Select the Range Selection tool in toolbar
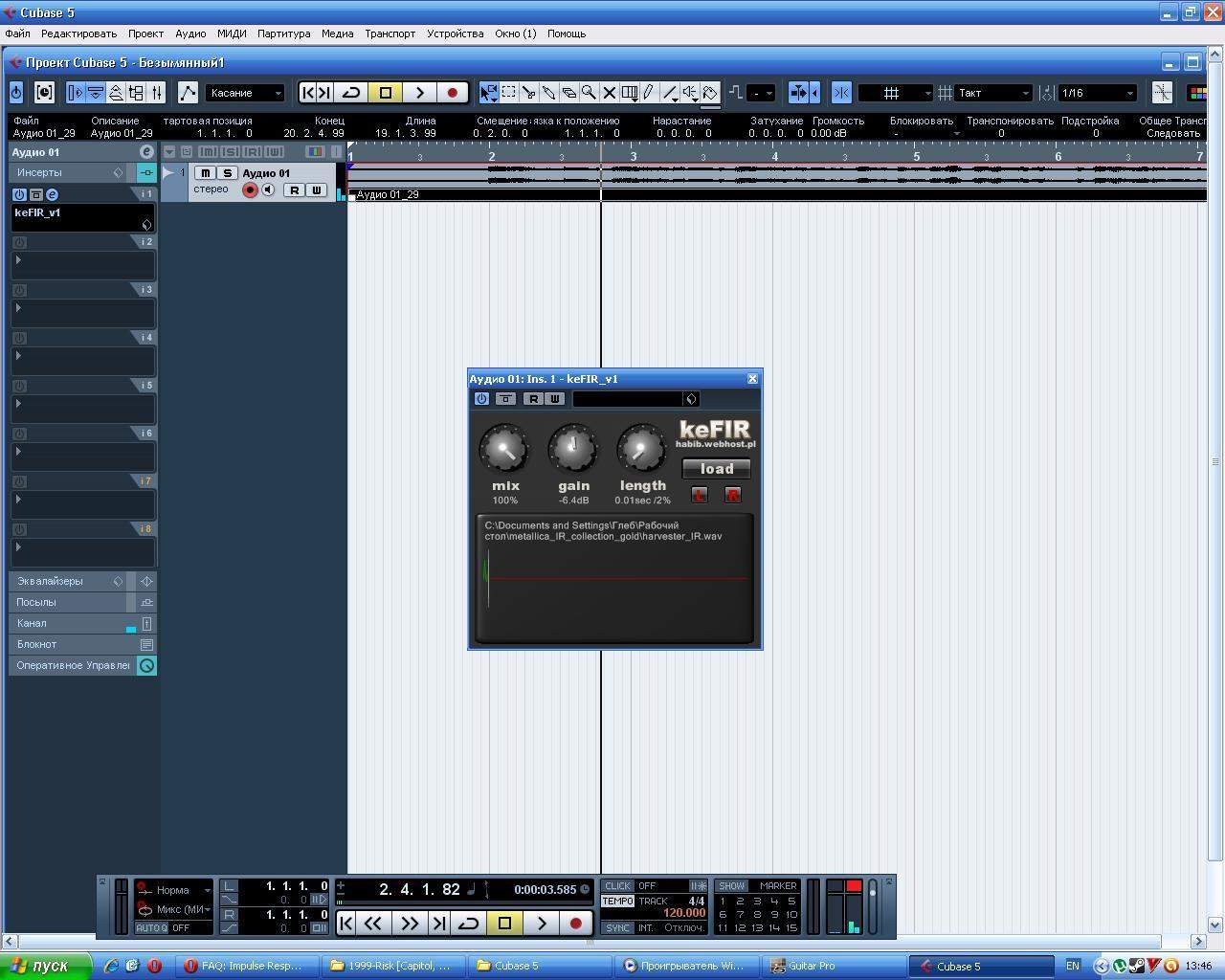1225x980 pixels. point(509,93)
